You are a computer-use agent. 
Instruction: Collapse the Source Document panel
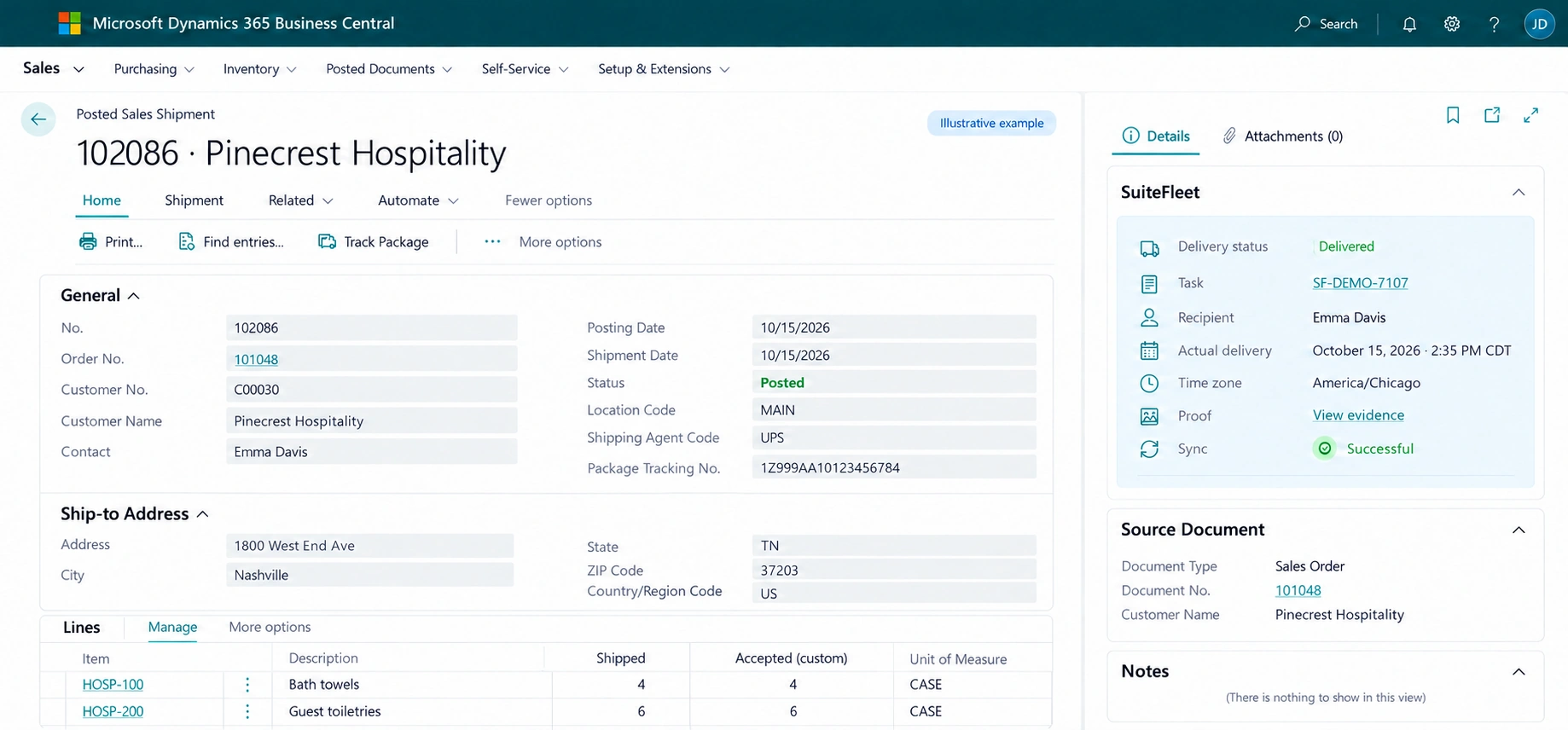tap(1519, 530)
